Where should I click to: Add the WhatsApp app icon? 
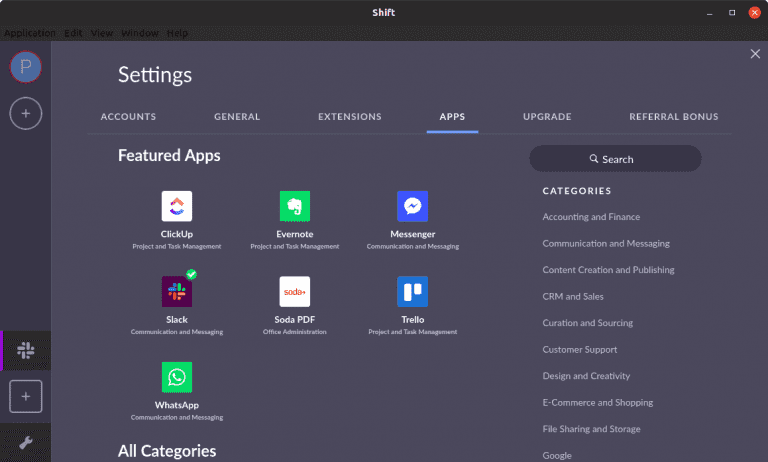pos(177,377)
